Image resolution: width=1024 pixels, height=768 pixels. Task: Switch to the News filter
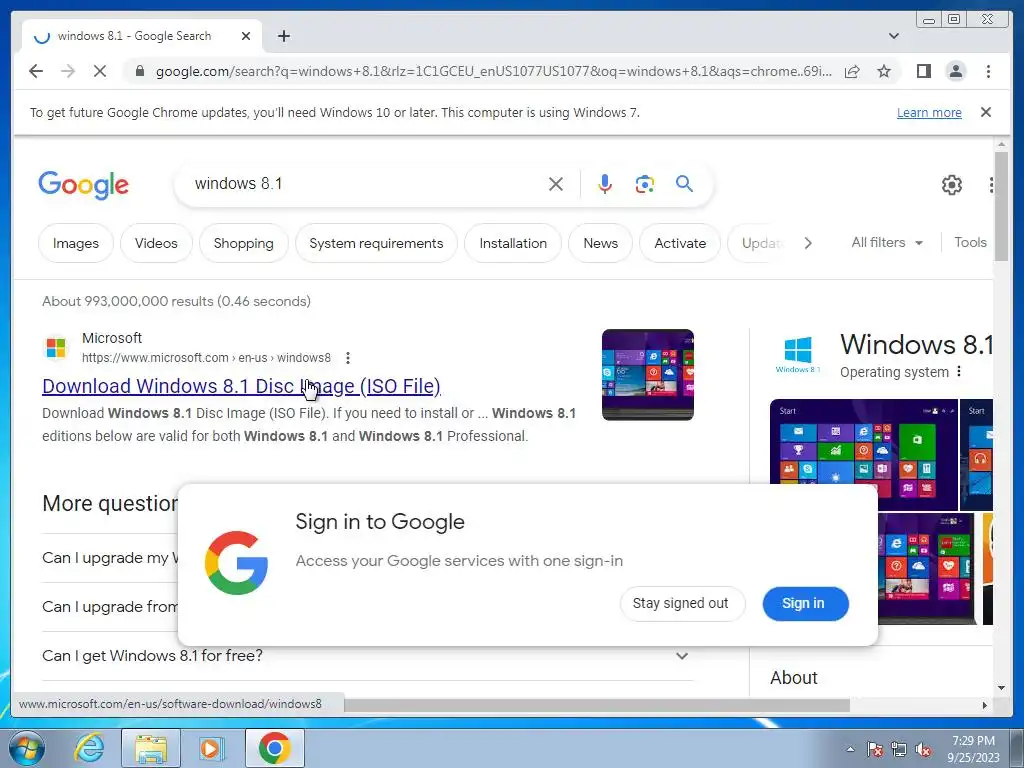pos(600,243)
